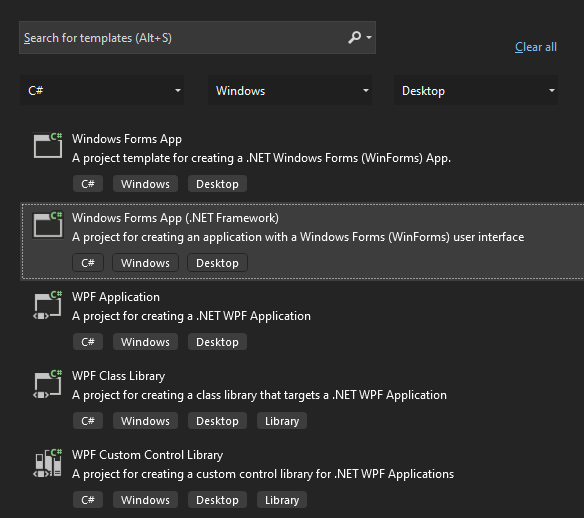Click the Library tag under WPF Class Library

(282, 421)
